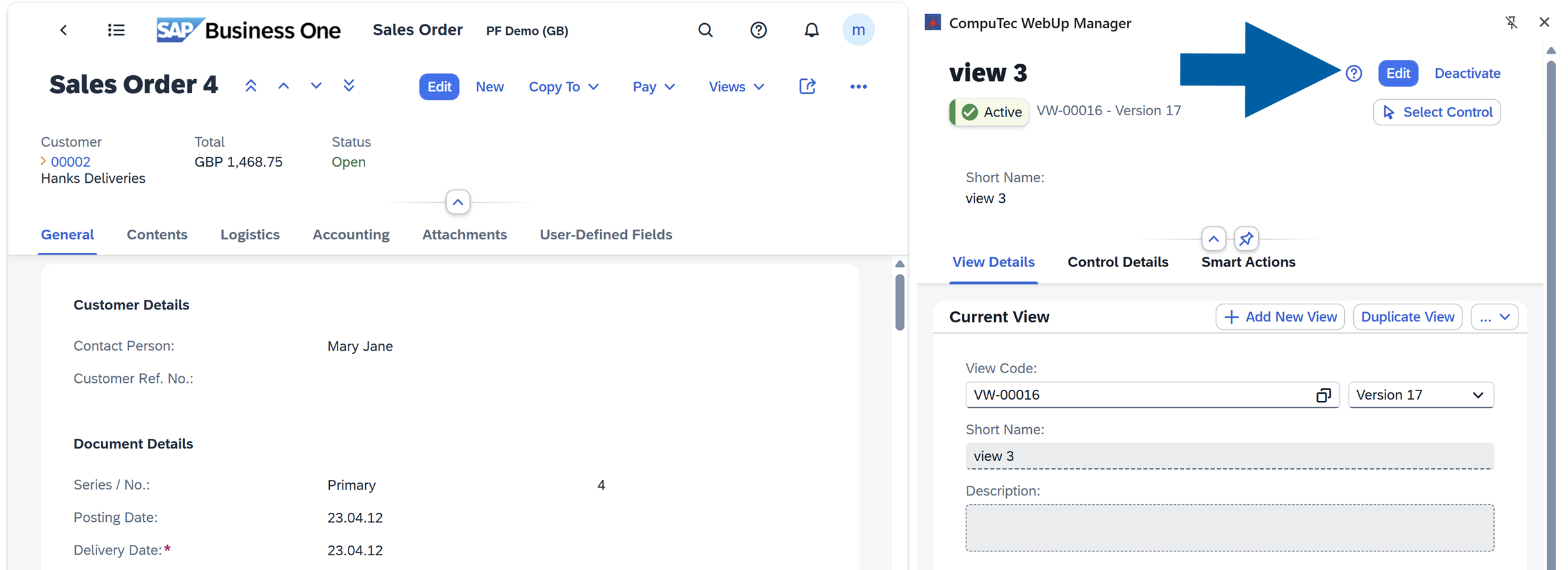Click contact person 'Mary Jane'
1568x570 pixels.
[x=360, y=346]
